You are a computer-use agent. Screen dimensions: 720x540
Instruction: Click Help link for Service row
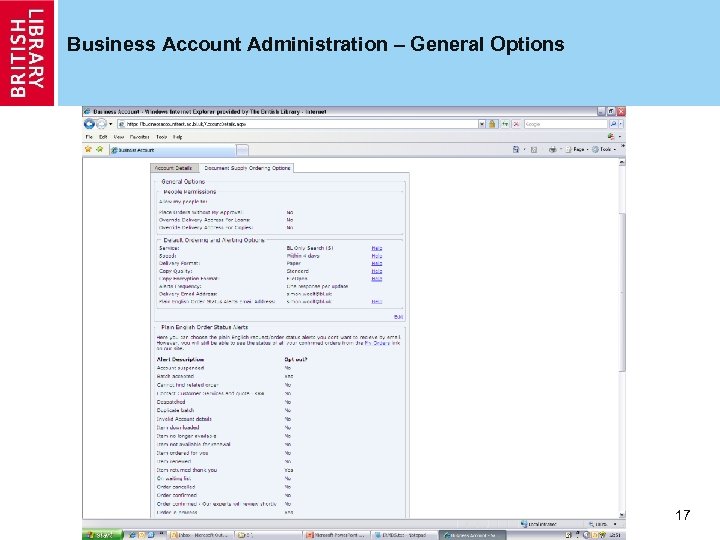pos(377,248)
